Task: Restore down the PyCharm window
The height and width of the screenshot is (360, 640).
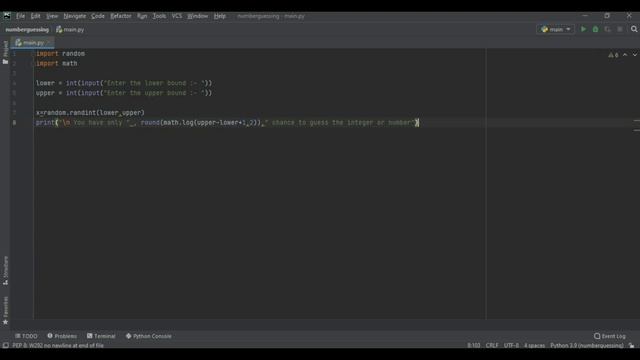Action: pos(607,16)
